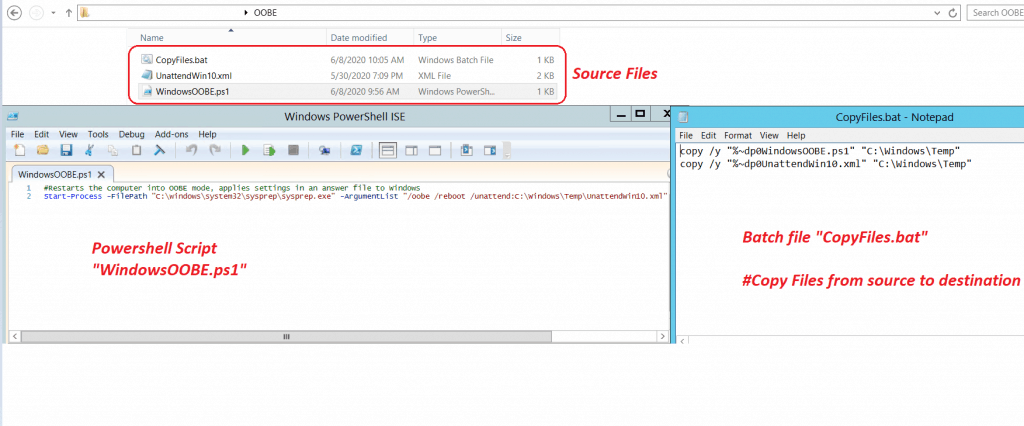Click horizontal scrollbar thumb in ISE script pane
The height and width of the screenshot is (426, 1024).
point(286,336)
